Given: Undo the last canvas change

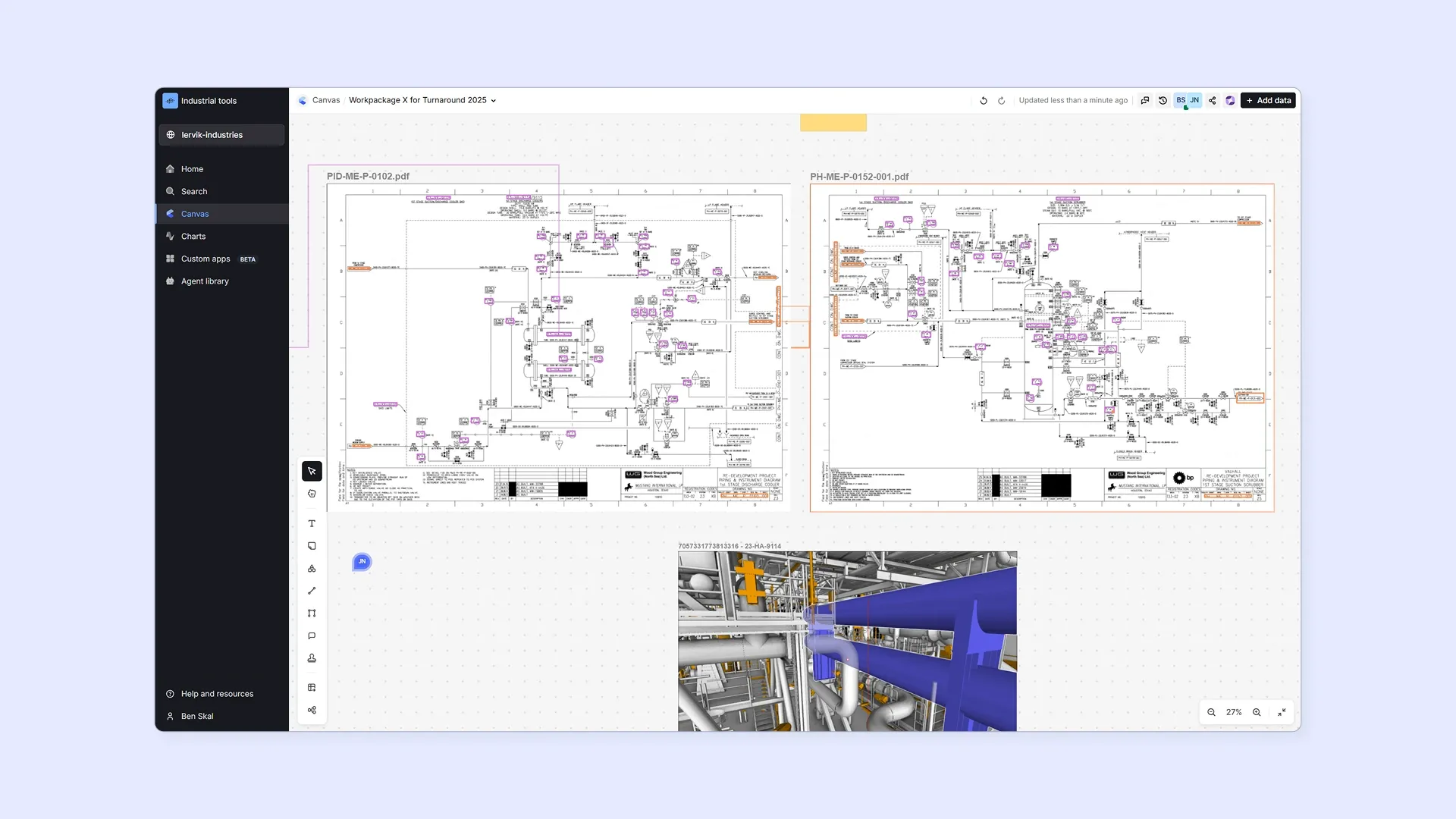Looking at the screenshot, I should [x=984, y=100].
